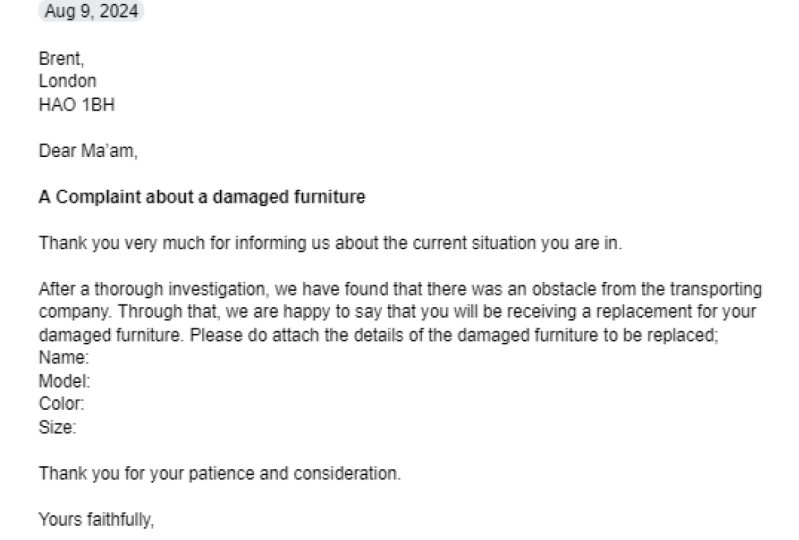Image resolution: width=799 pixels, height=540 pixels.
Task: Click the 'Yours faithfully,' sign-off
Action: coord(96,520)
